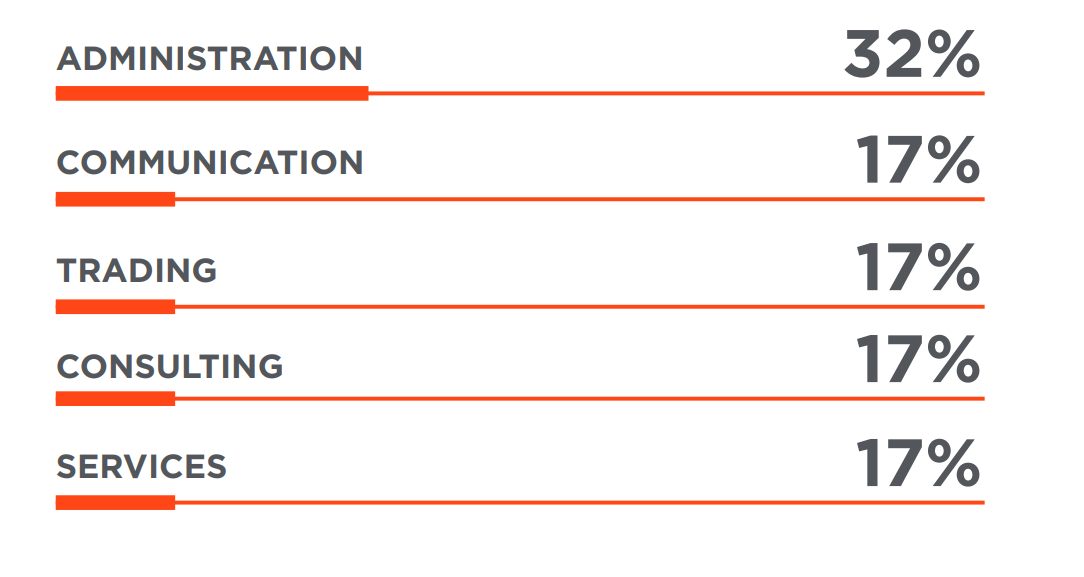
Task: Click the thin unfilled Administration track line
Action: tap(676, 93)
